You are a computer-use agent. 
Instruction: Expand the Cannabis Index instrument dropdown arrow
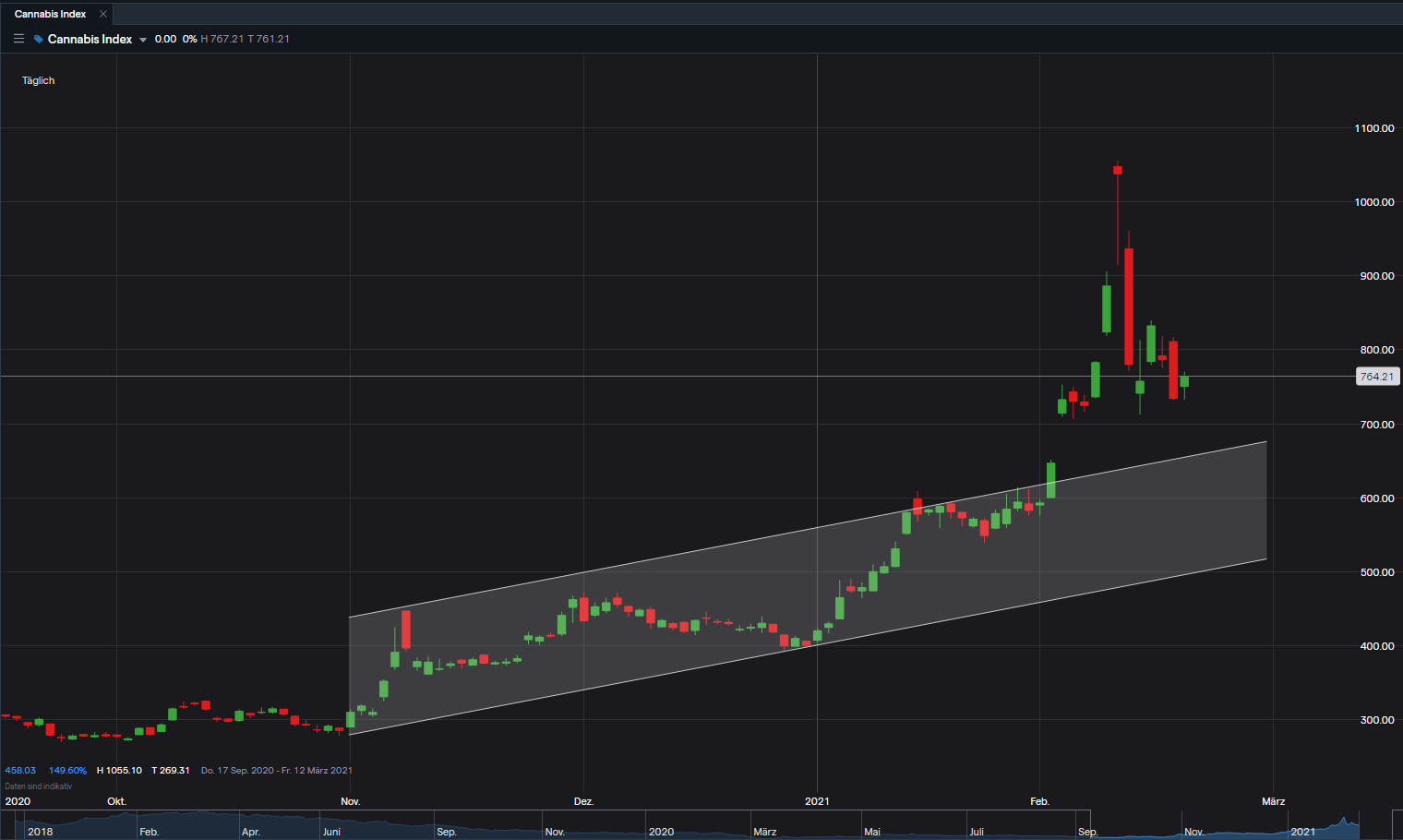(x=143, y=40)
